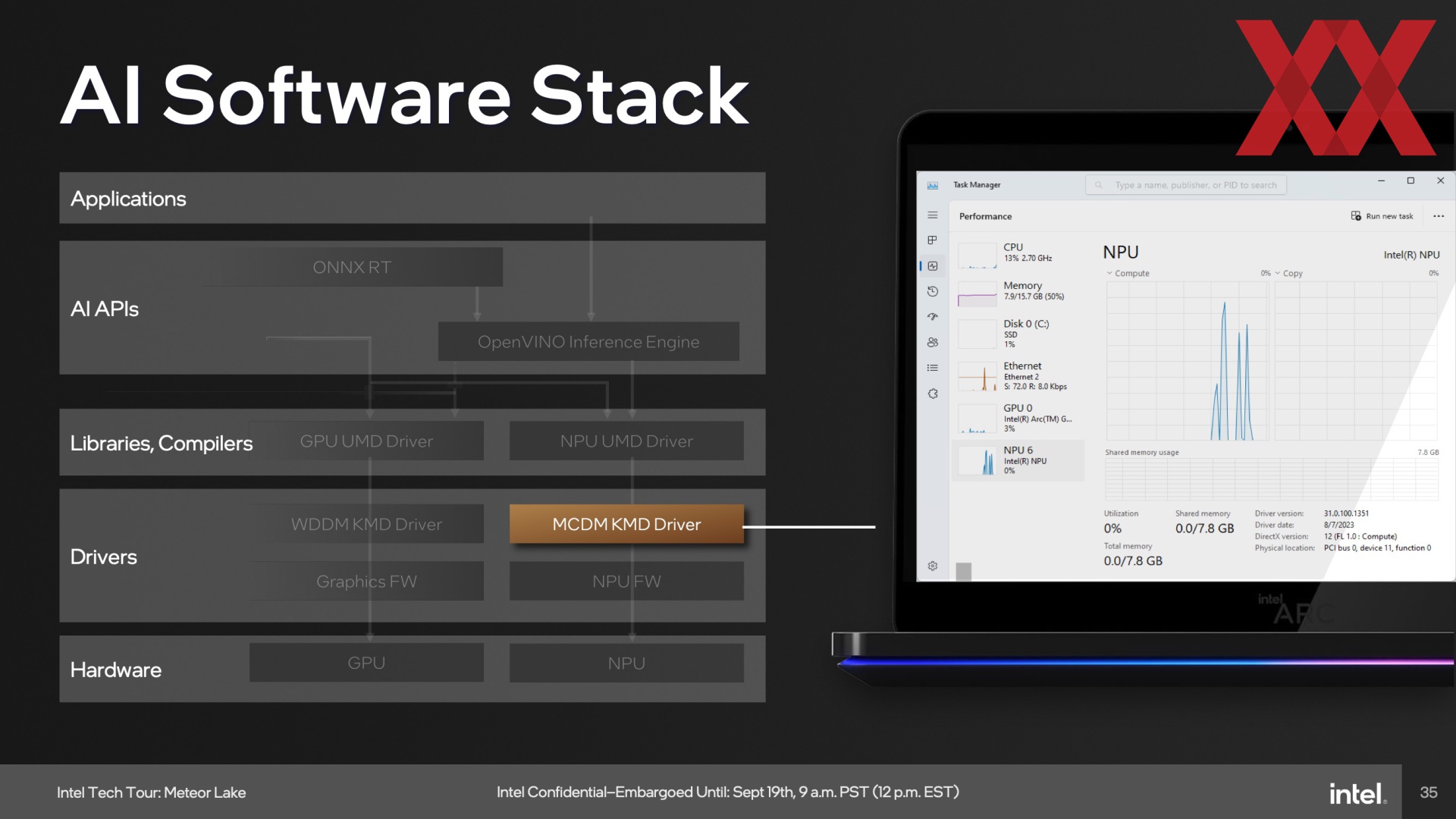This screenshot has height=819, width=1456.
Task: Click the CPU mini graph thumbnail
Action: 977,256
